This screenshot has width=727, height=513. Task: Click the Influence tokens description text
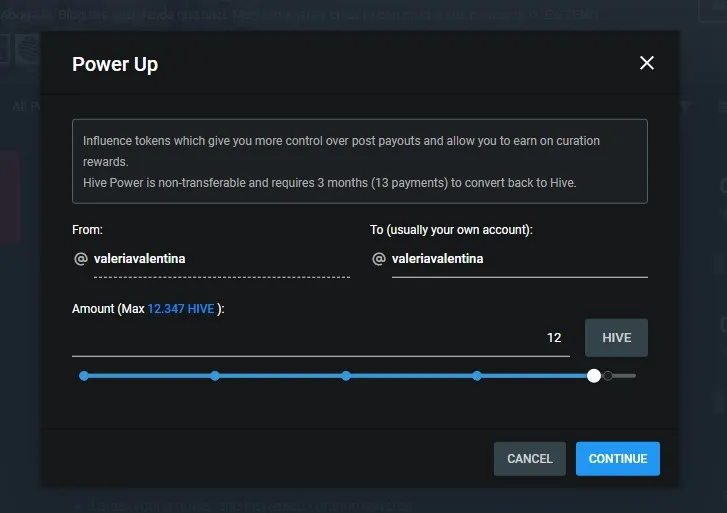pos(341,151)
